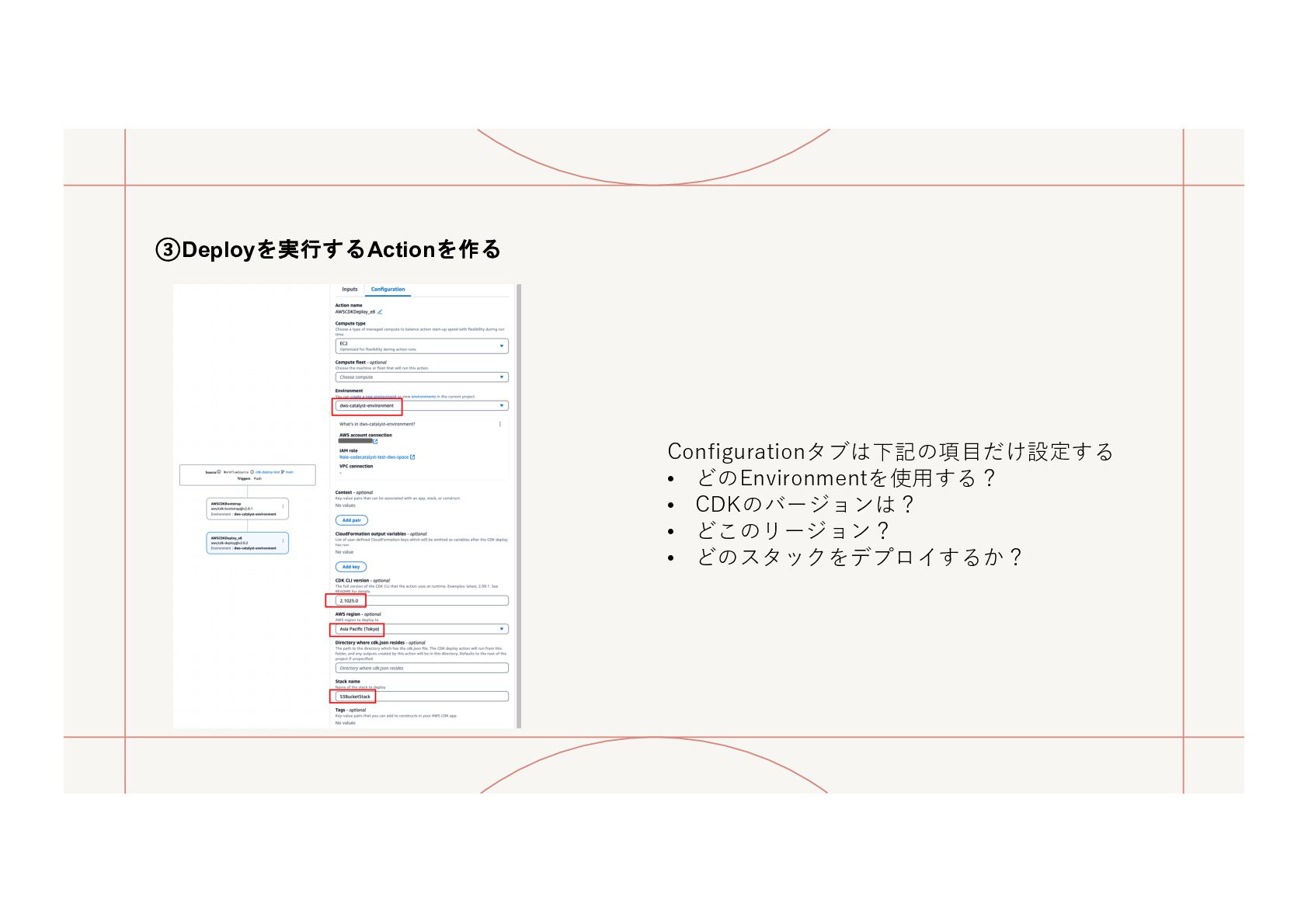Viewport: 1308px width, 924px height.
Task: Click the 'Directory where cdk.json resides' input field
Action: click(422, 668)
